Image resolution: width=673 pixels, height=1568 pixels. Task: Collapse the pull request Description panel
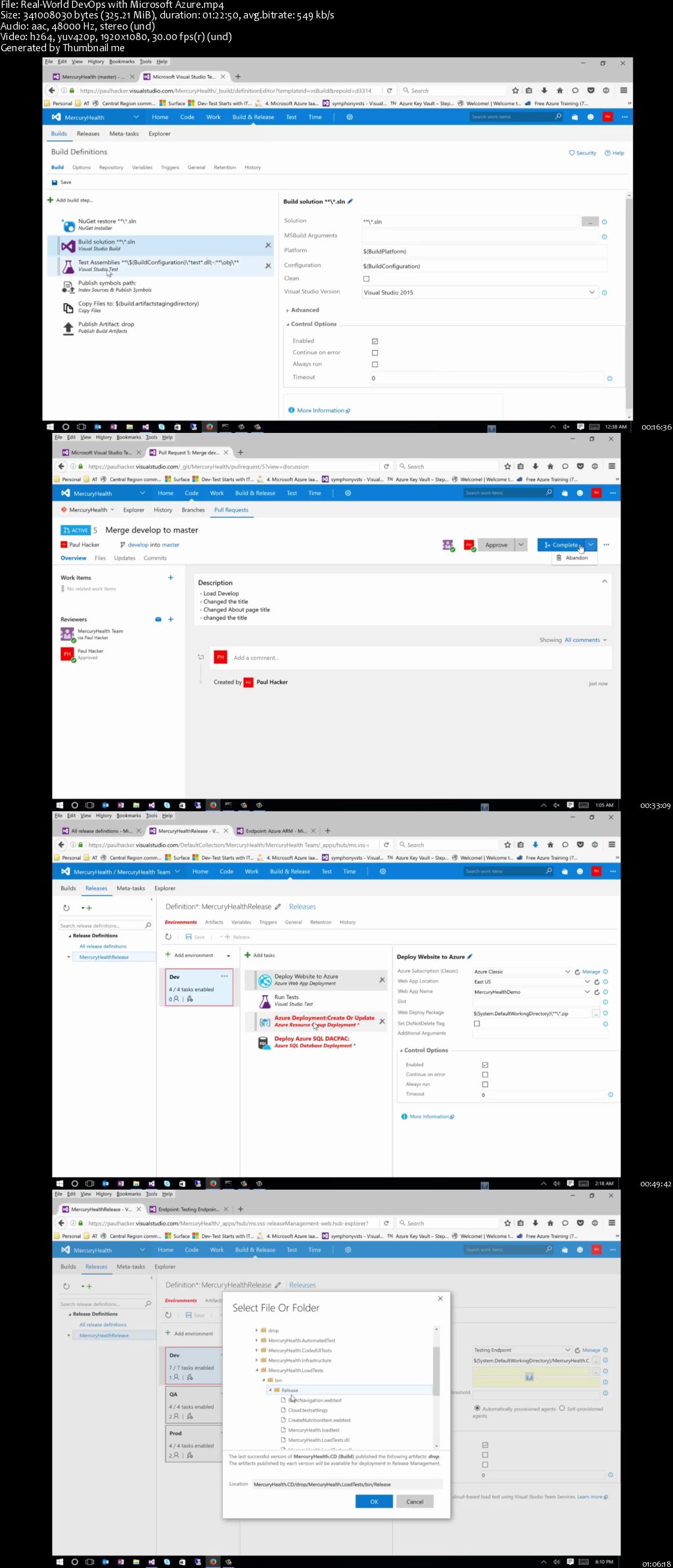click(x=605, y=581)
